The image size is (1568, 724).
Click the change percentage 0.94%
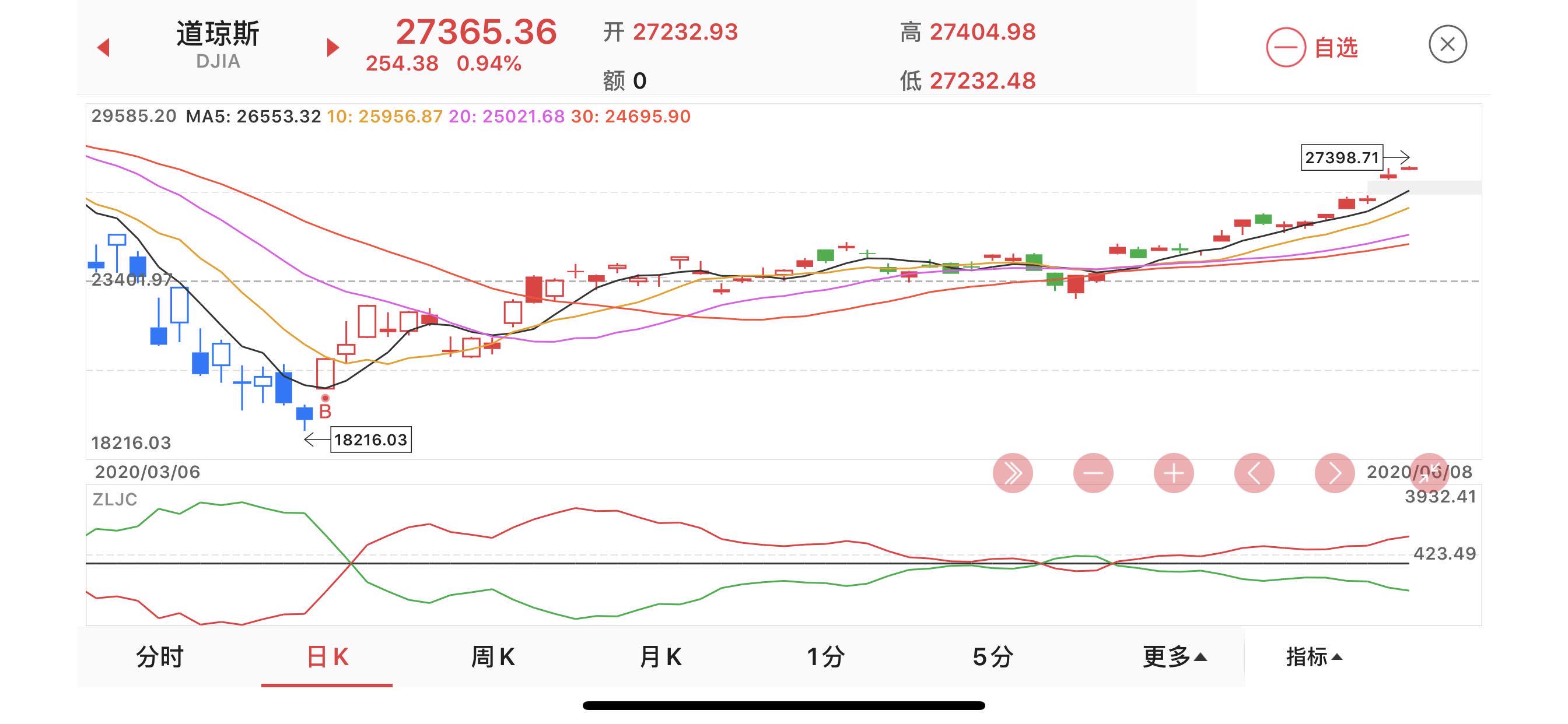pyautogui.click(x=489, y=64)
